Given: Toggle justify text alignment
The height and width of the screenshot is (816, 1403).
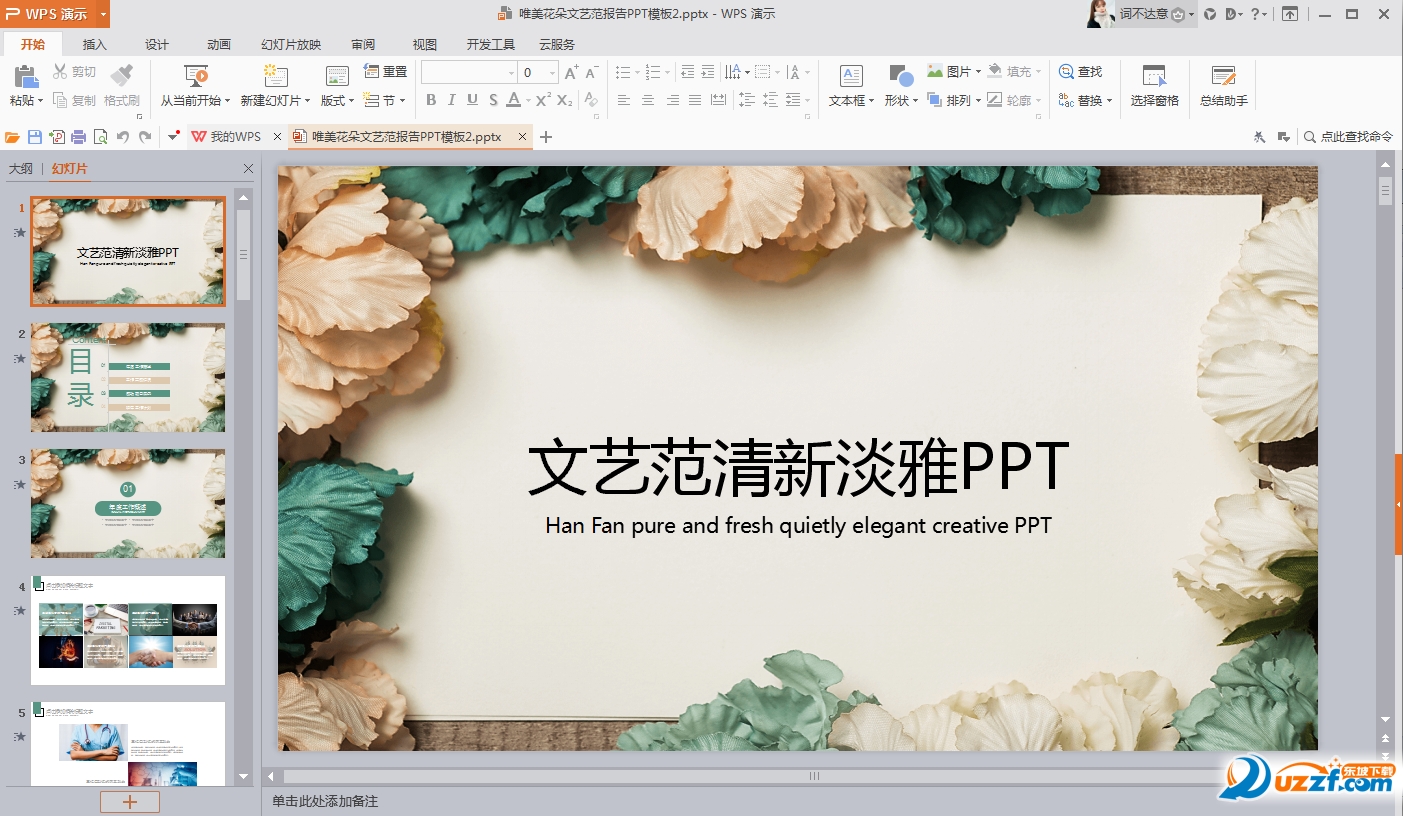Looking at the screenshot, I should (x=695, y=100).
